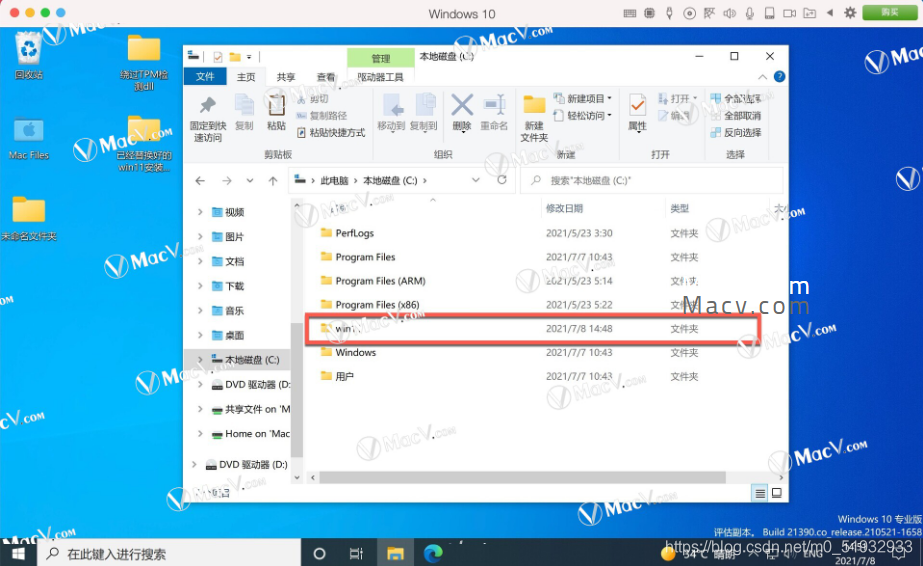The image size is (923, 566).
Task: Select the 未命名文件夹 desktop folder
Action: click(x=28, y=218)
